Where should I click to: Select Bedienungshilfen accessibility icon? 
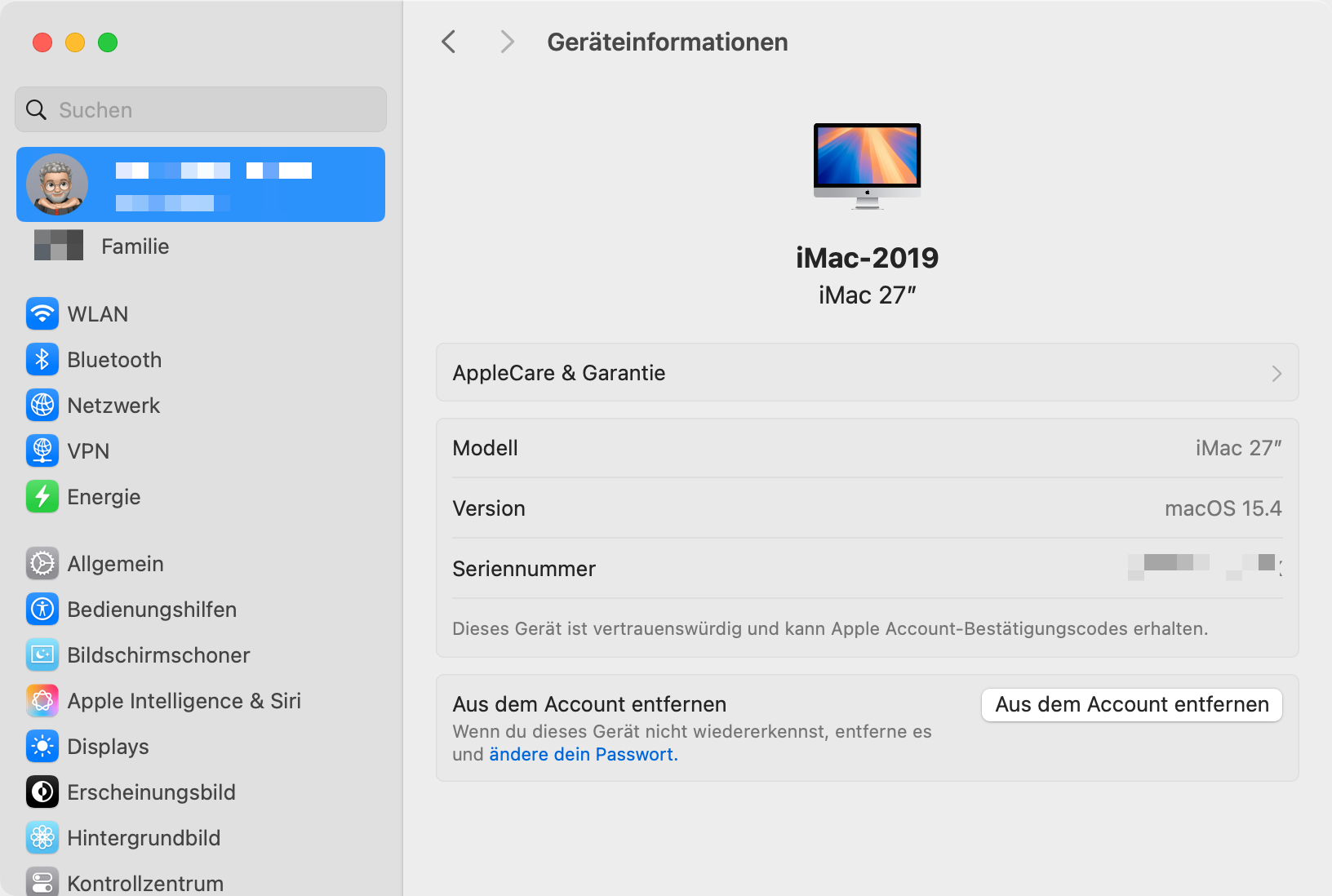click(42, 609)
